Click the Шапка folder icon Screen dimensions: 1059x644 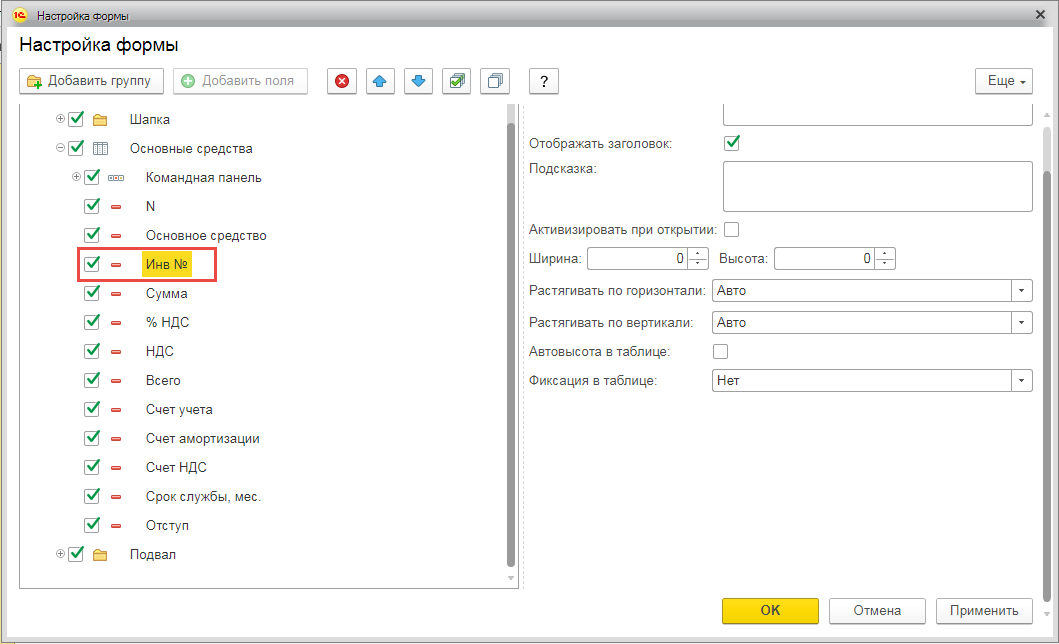pyautogui.click(x=100, y=120)
